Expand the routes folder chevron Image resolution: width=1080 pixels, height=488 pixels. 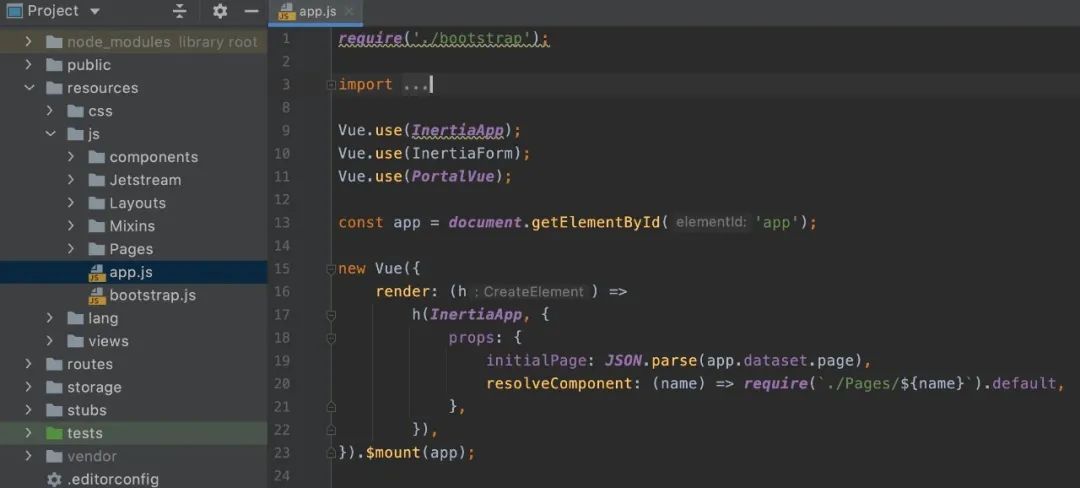click(x=28, y=364)
